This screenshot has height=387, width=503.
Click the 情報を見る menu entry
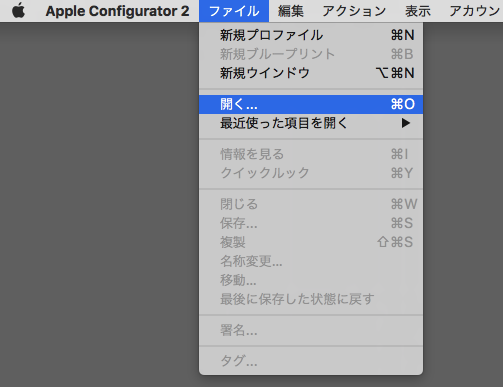[311, 154]
